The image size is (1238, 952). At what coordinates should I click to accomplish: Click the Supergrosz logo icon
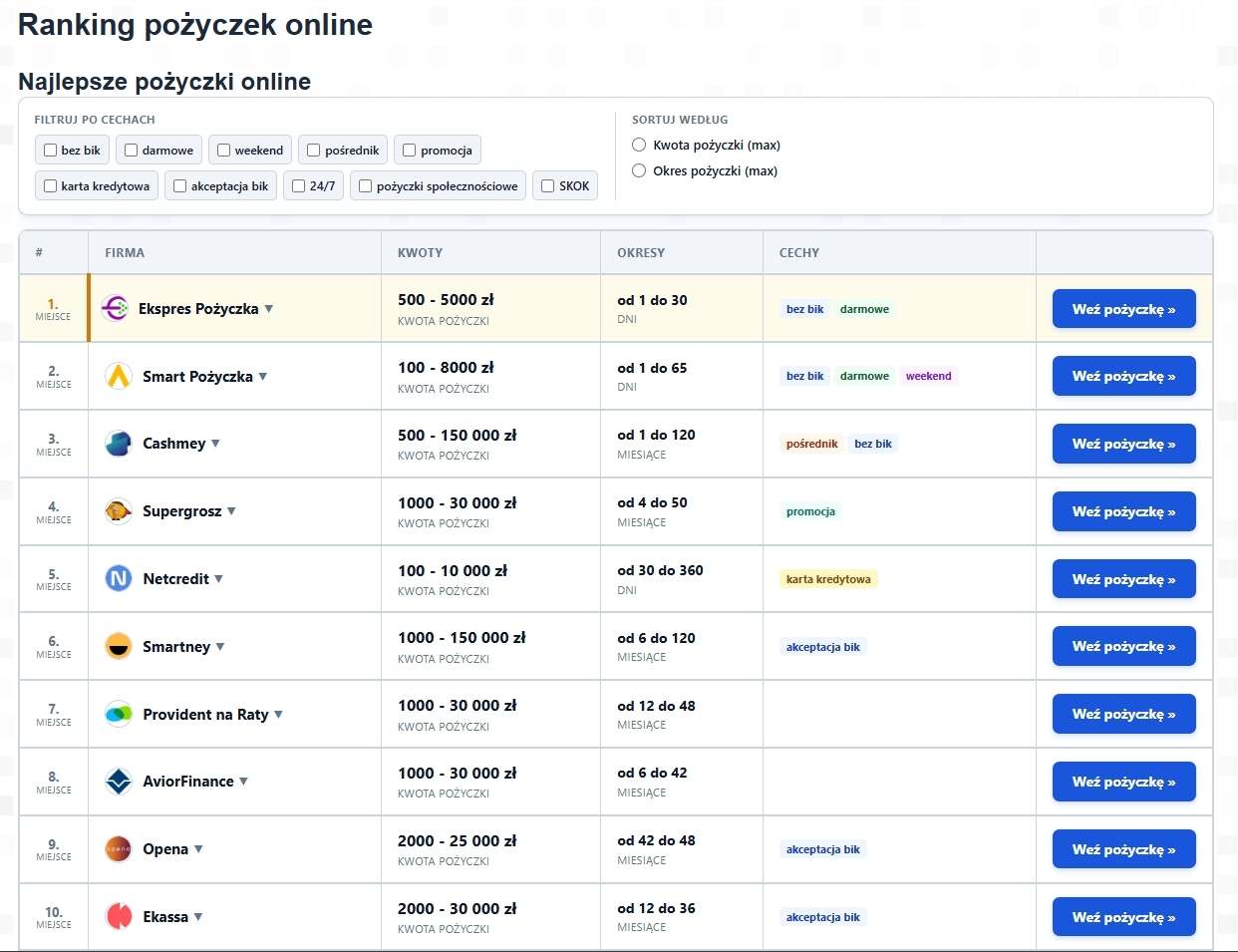point(119,511)
